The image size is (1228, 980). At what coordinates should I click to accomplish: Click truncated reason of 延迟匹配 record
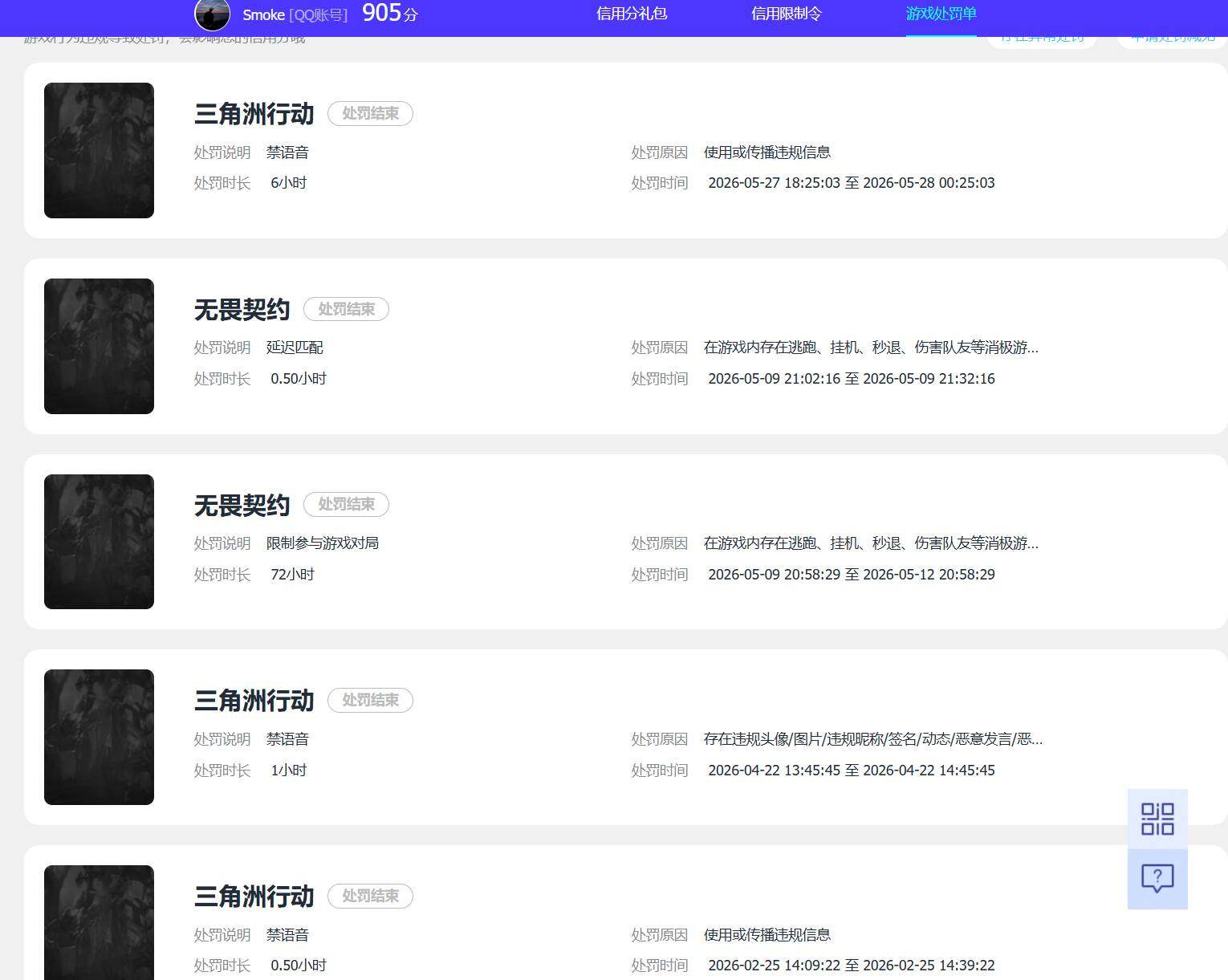tap(871, 348)
